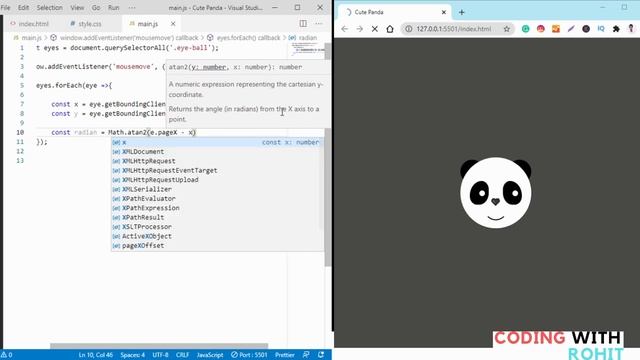Open editor More Actions ellipsis
This screenshot has height=360, width=640.
pos(319,24)
